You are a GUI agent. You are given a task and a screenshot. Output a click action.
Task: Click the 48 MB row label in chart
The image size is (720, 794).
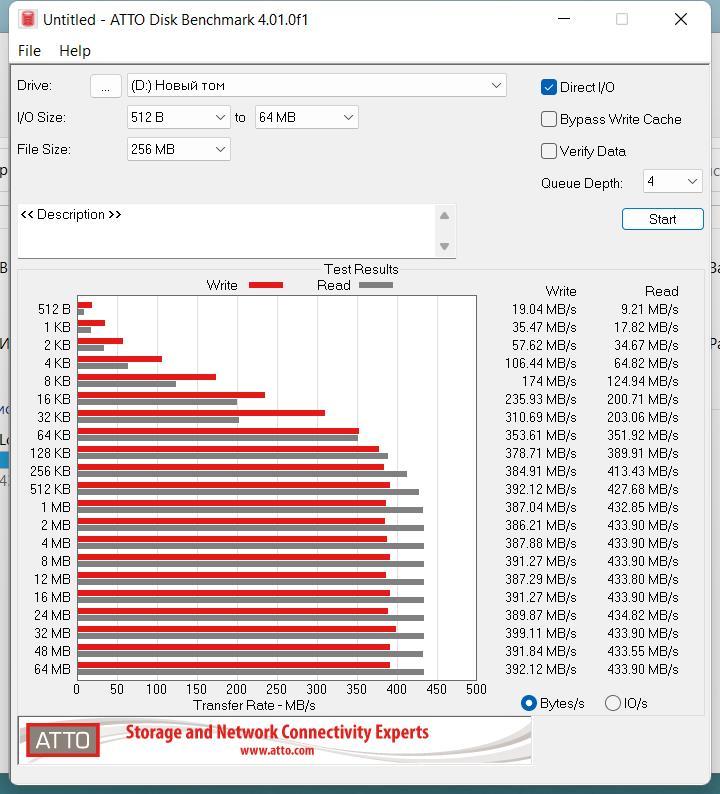point(52,651)
